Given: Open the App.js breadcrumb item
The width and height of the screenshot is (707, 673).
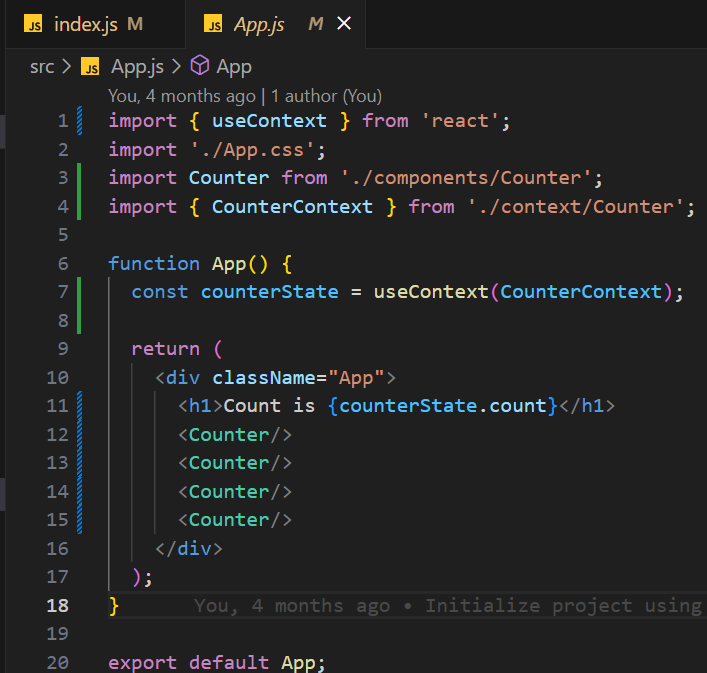Looking at the screenshot, I should click(138, 67).
